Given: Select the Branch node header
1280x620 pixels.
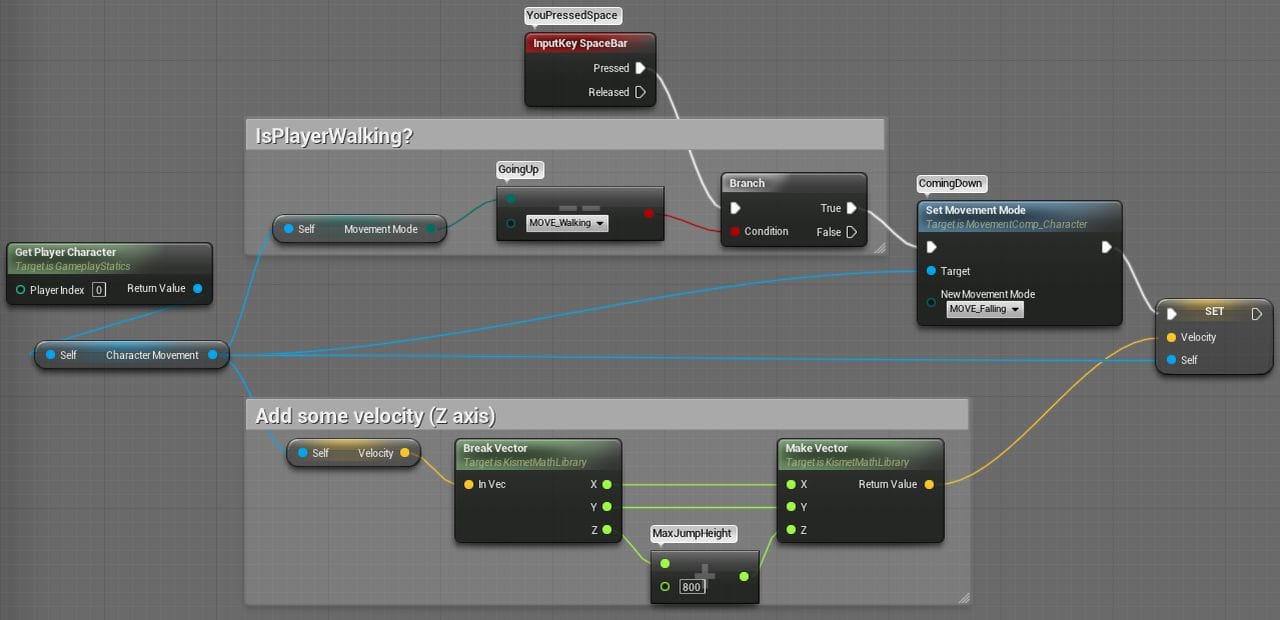Looking at the screenshot, I should tap(794, 183).
